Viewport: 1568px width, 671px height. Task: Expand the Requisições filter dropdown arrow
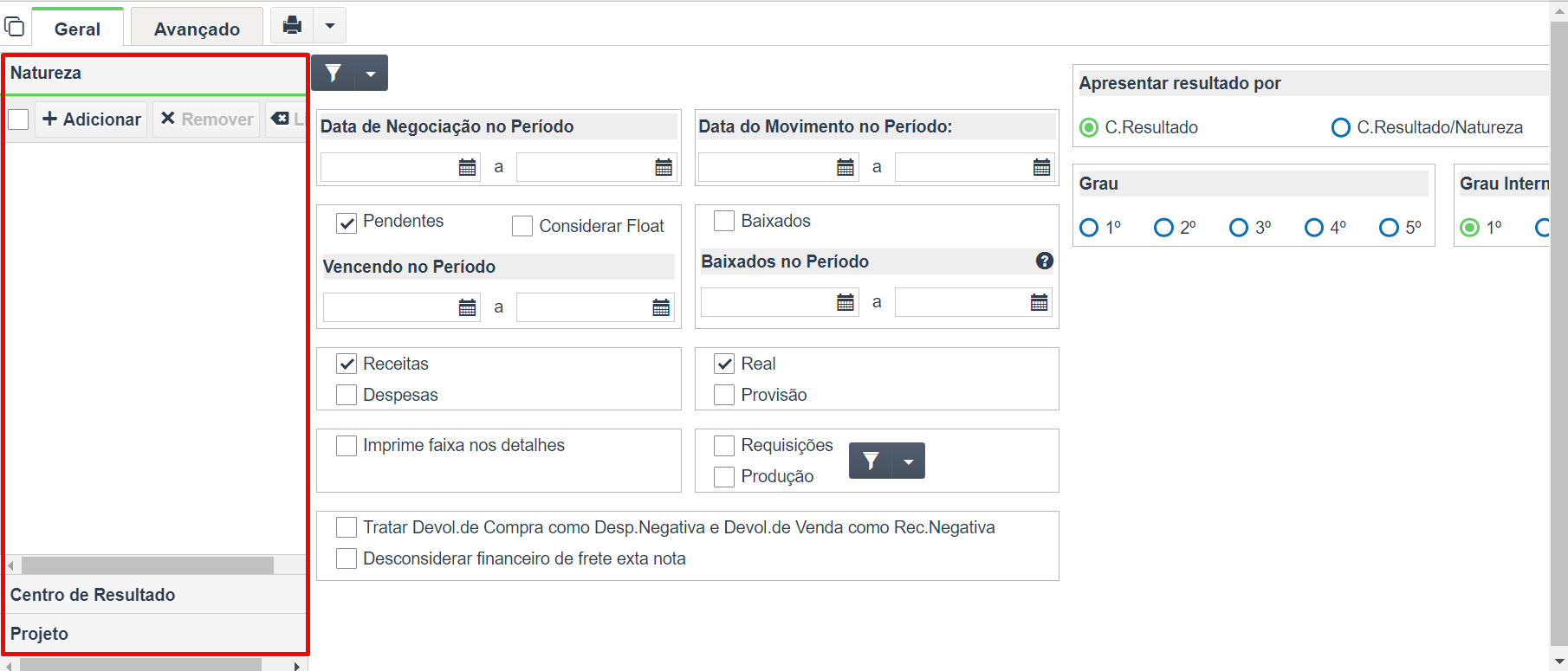[x=909, y=461]
